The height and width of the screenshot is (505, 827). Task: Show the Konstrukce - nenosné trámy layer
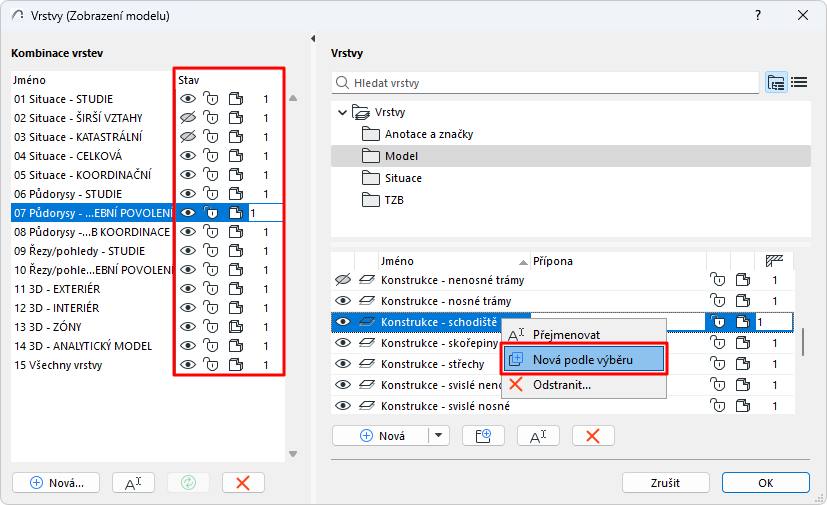coord(343,280)
